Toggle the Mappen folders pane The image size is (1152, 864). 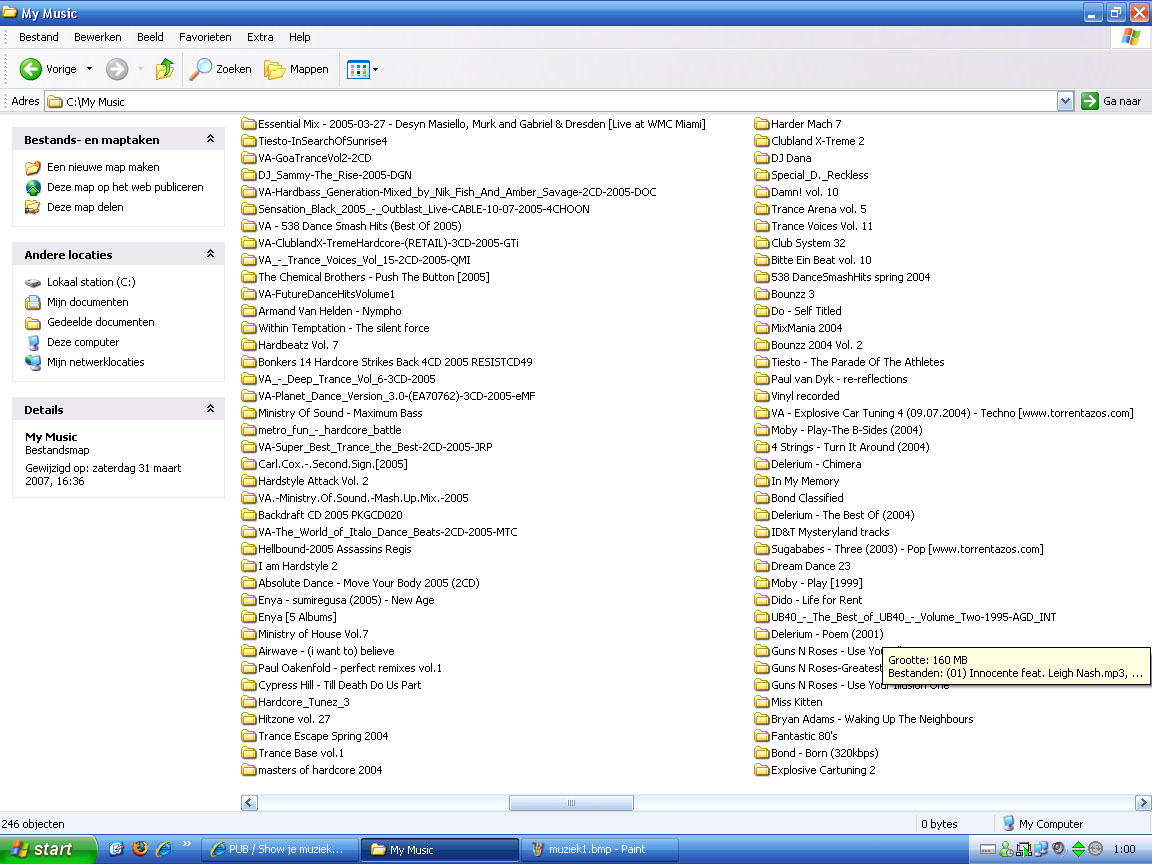click(297, 69)
